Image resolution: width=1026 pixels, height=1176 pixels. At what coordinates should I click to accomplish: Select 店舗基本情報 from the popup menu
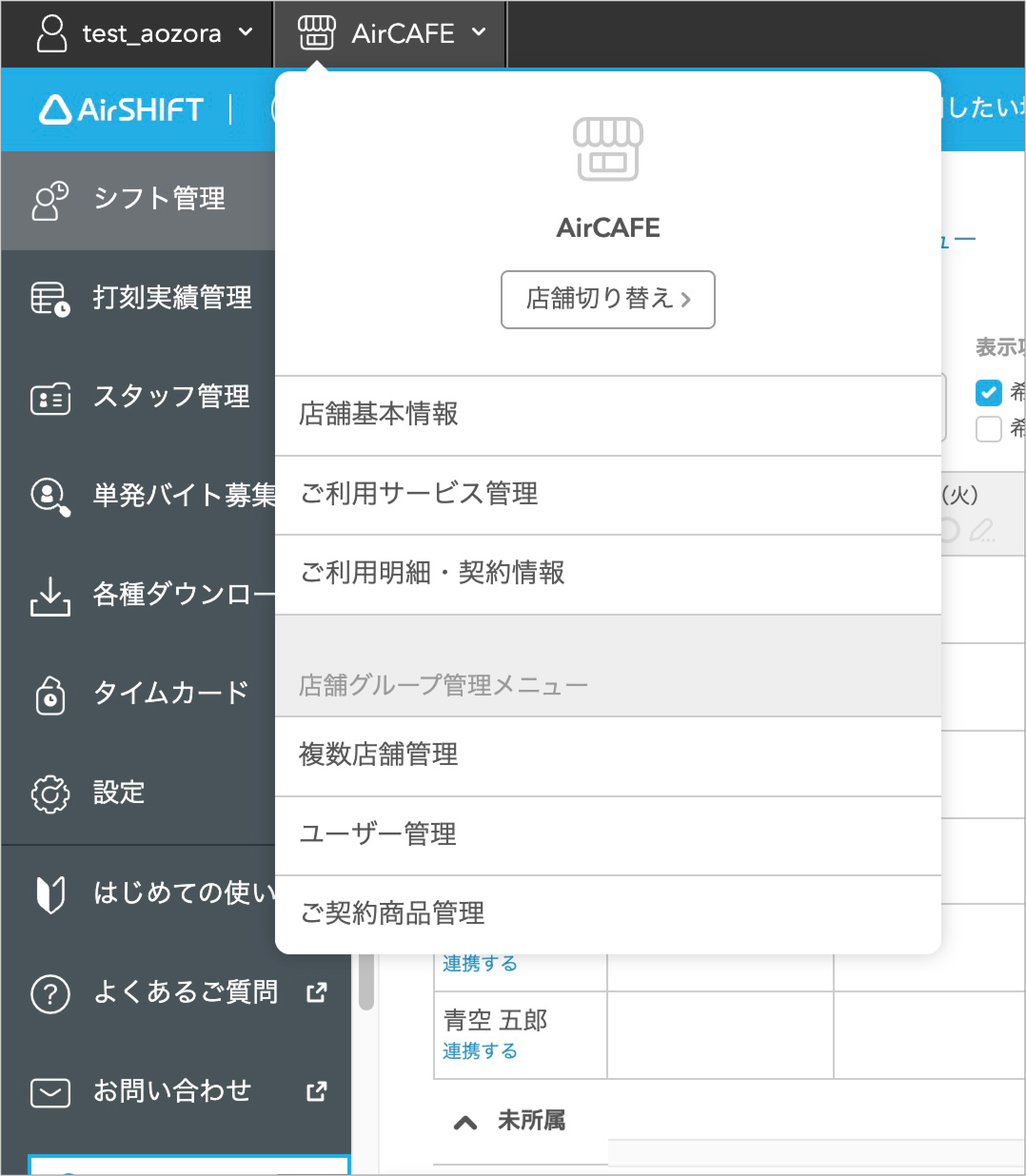click(608, 415)
